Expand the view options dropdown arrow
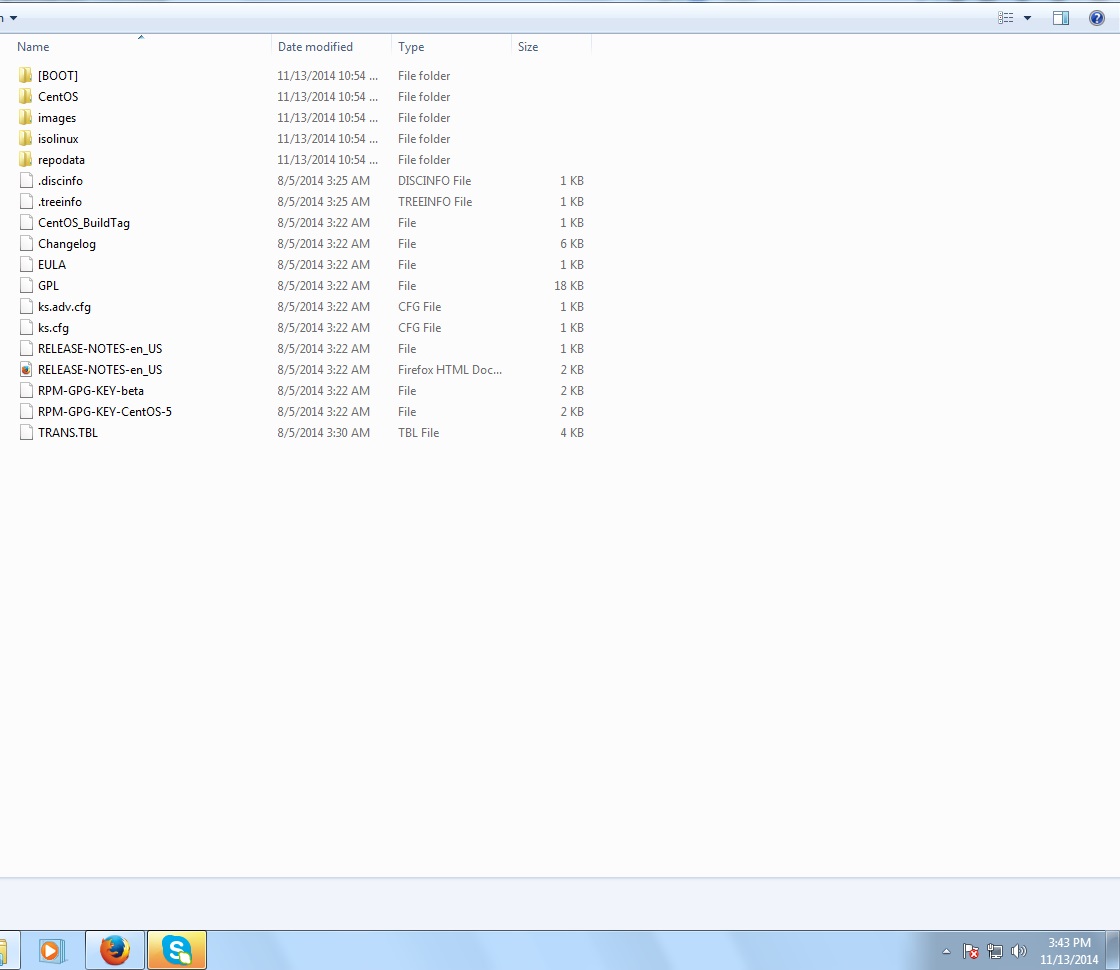This screenshot has width=1120, height=970. tap(1027, 18)
